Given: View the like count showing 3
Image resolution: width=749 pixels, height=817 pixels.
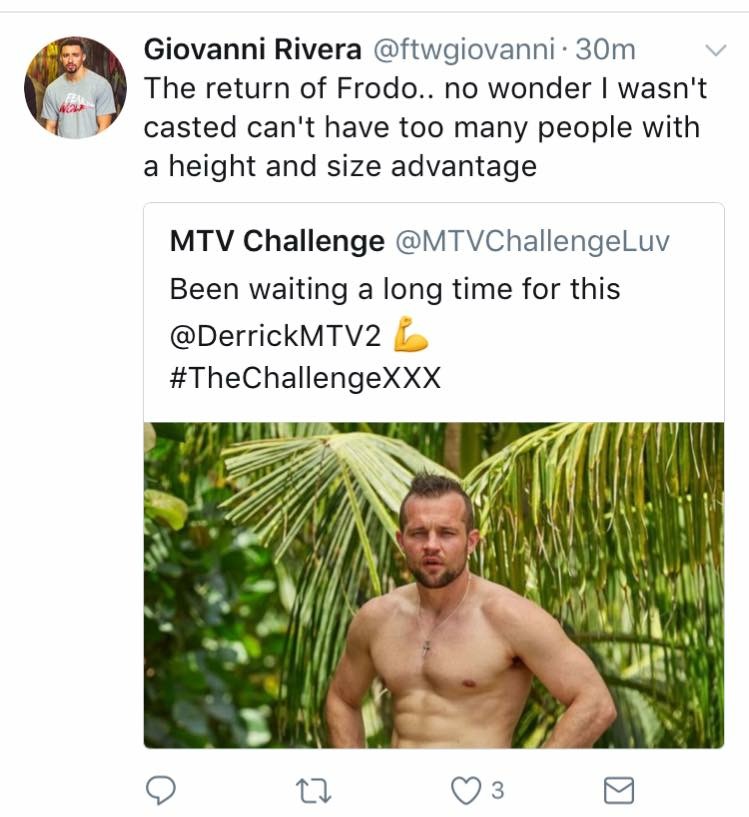Looking at the screenshot, I should (x=497, y=790).
